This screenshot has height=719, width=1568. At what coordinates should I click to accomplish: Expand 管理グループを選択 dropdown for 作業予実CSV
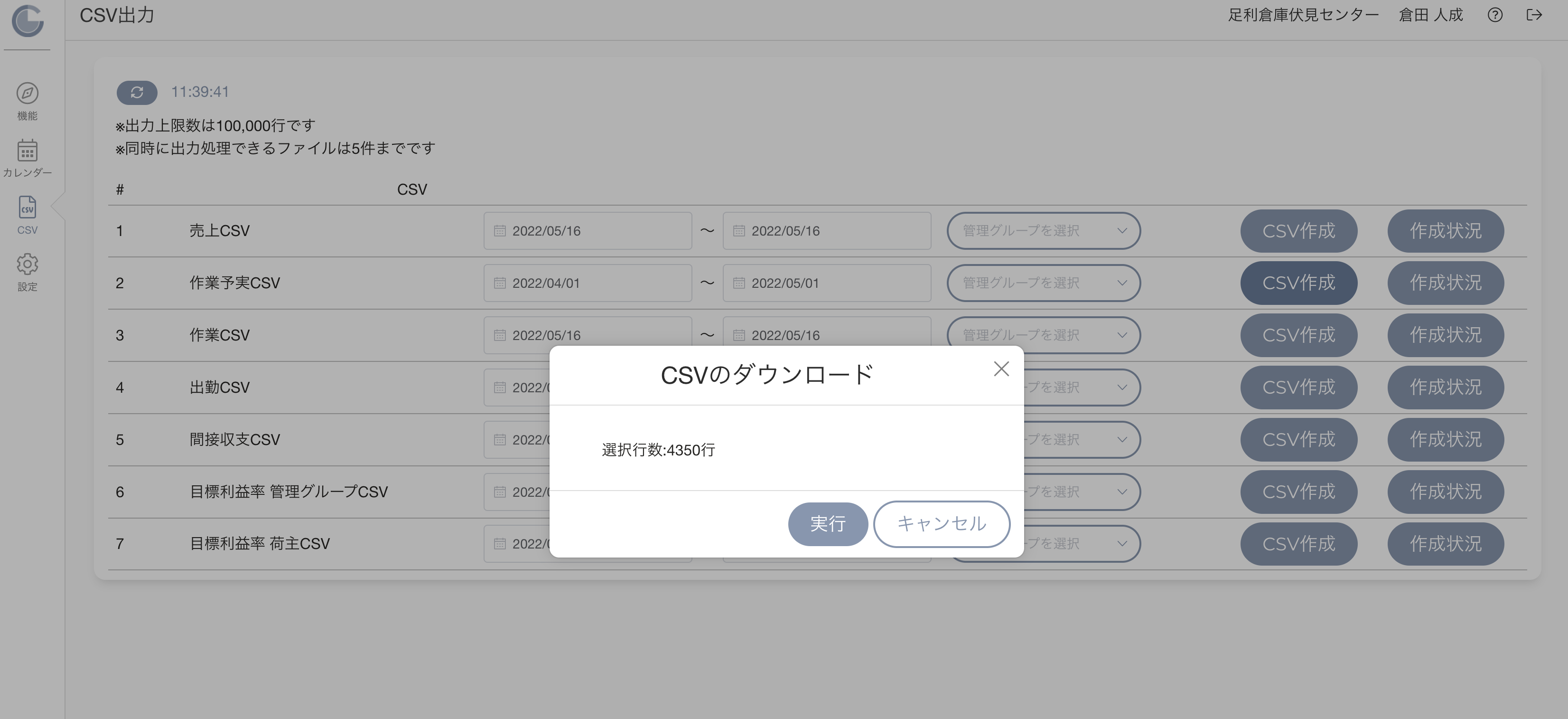(1043, 284)
